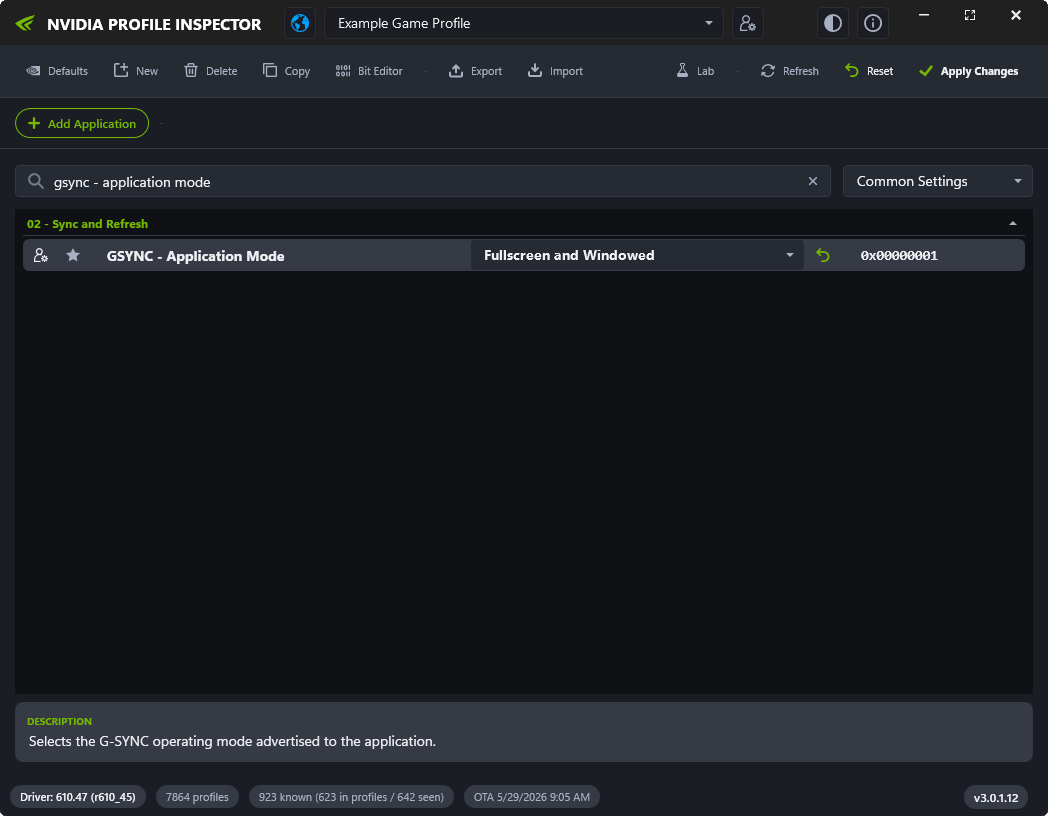Click the user-gear icon in the GSYNC row
Screen dimensions: 1048x816
pyautogui.click(x=41, y=255)
